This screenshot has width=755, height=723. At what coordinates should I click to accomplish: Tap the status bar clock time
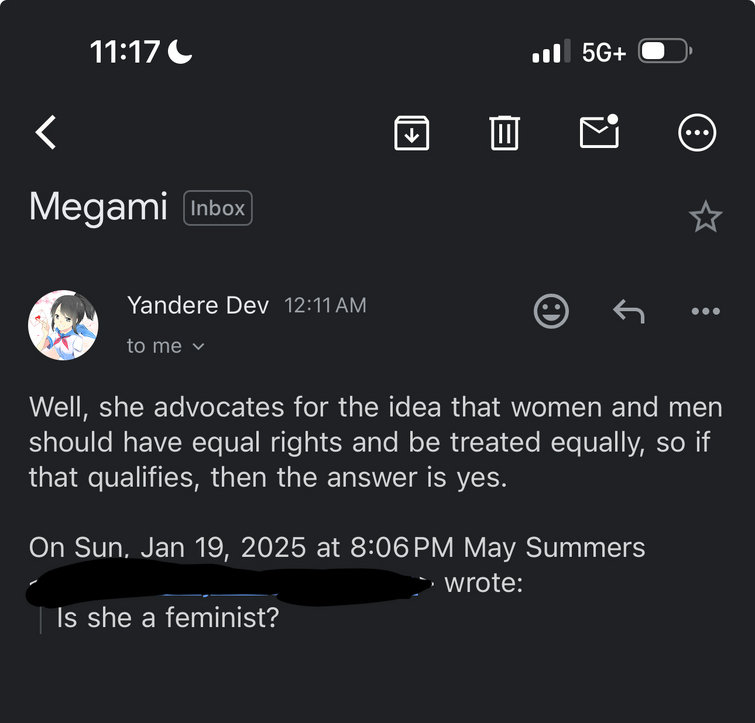point(125,52)
